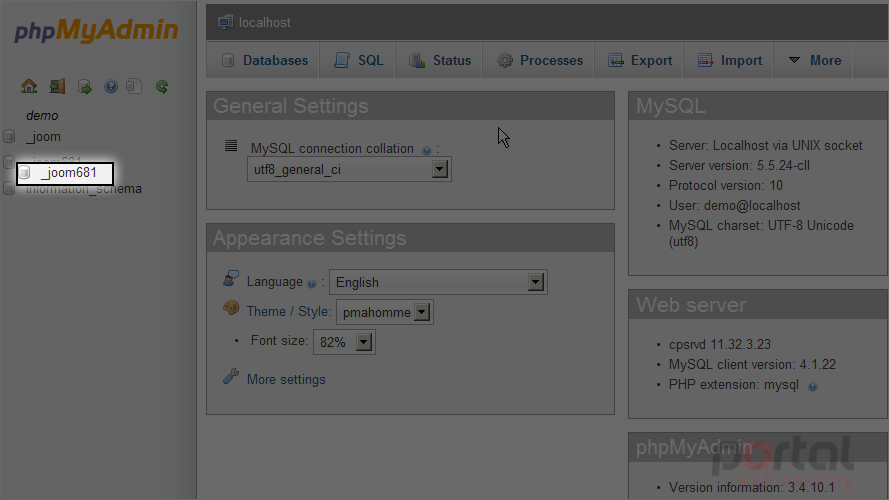Screen dimensions: 889x500
Task: Select the _joom database
Action: pos(44,137)
